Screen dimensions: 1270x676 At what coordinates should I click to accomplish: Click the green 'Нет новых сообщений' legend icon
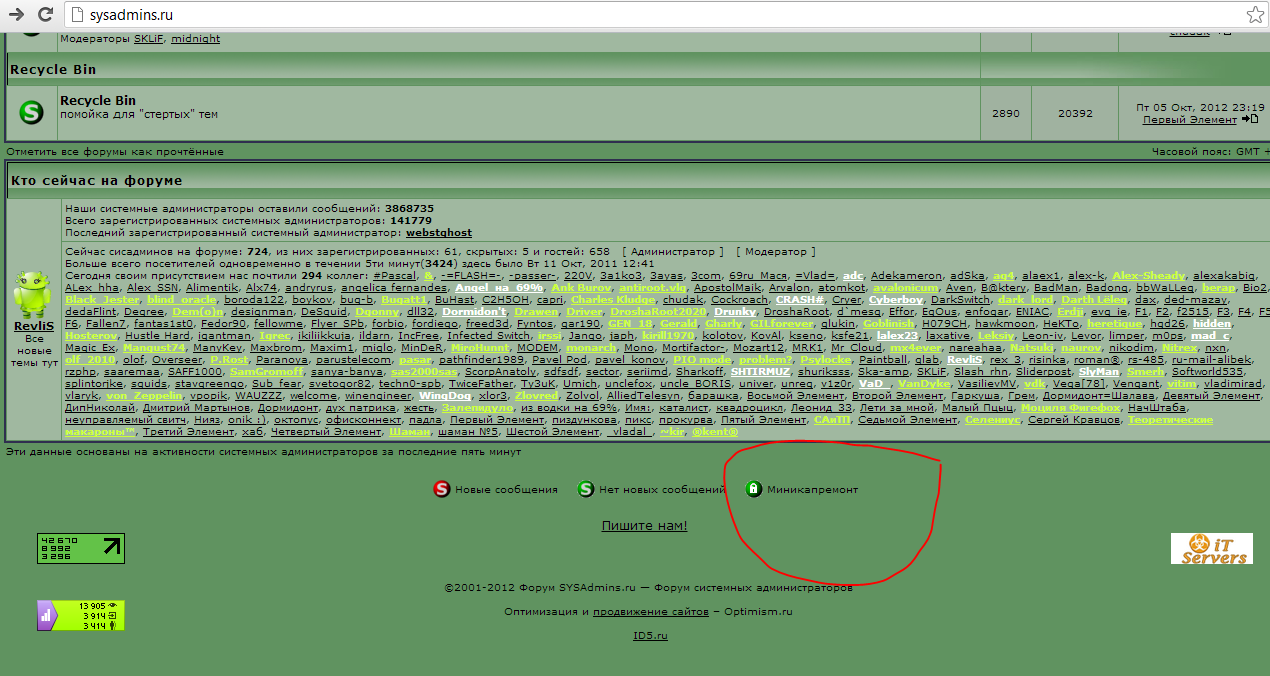click(x=586, y=489)
